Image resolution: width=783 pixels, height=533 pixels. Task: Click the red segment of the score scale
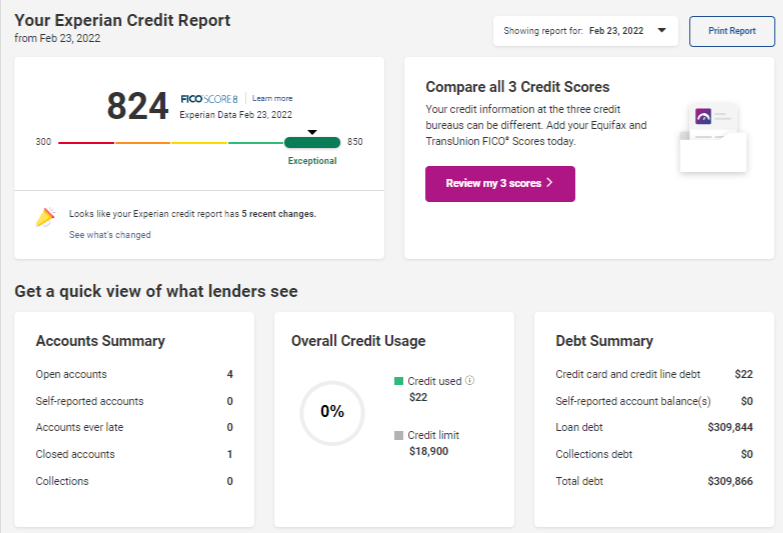coord(86,143)
